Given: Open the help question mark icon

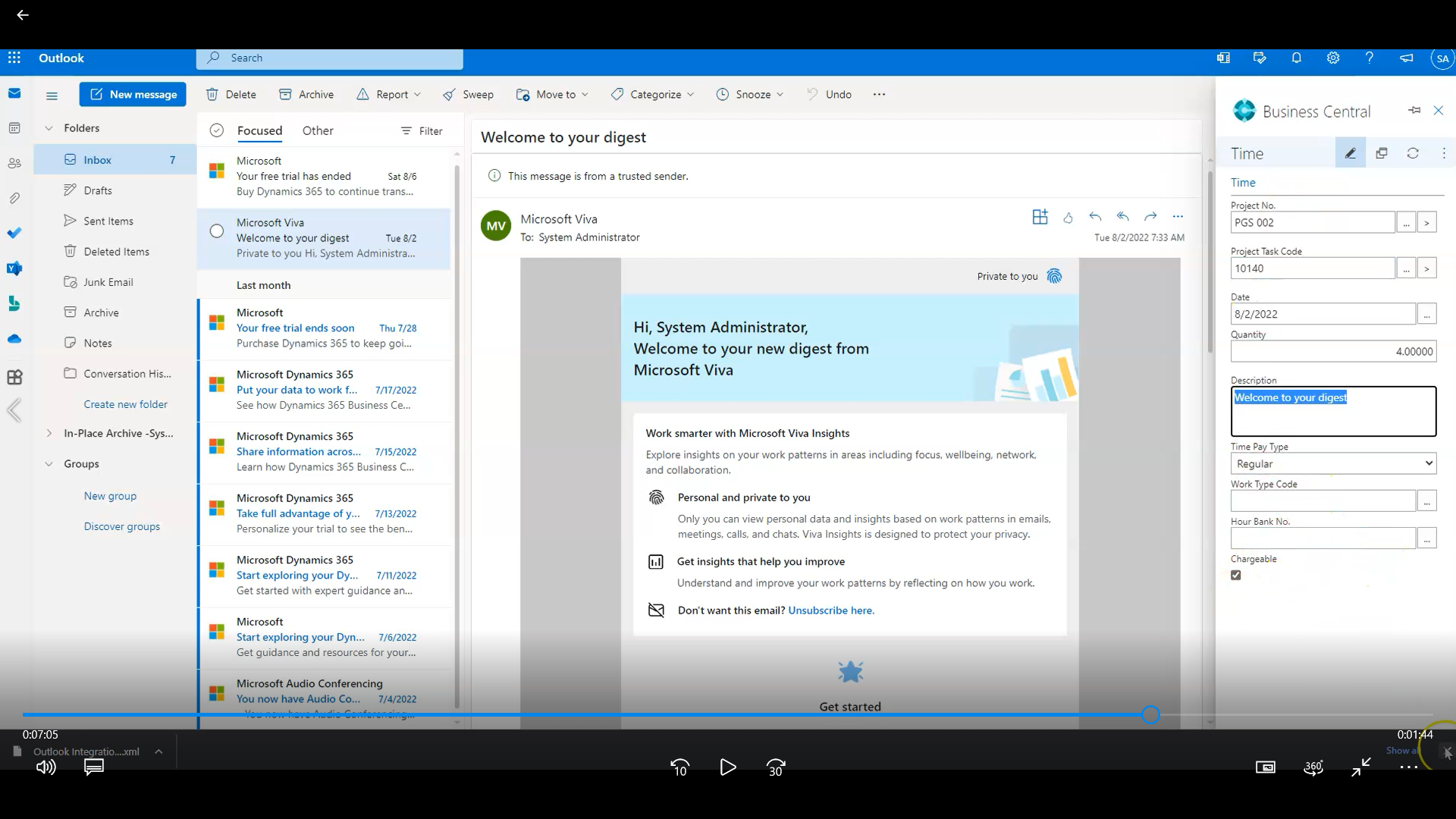Looking at the screenshot, I should [x=1370, y=58].
